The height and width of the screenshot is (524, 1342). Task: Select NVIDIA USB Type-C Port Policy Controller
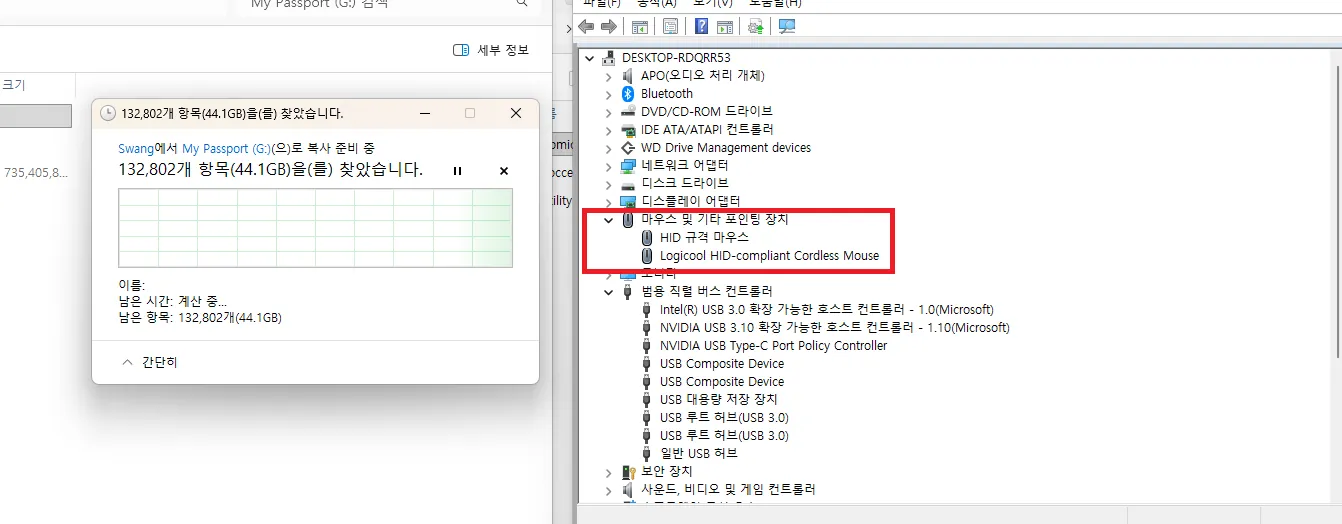(773, 345)
